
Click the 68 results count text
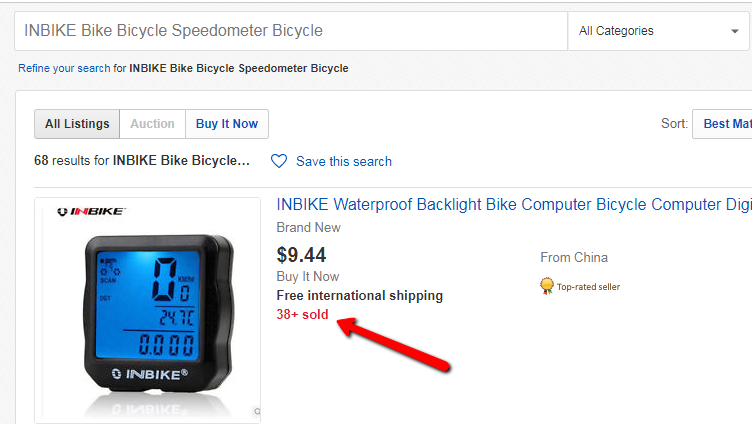click(x=141, y=160)
